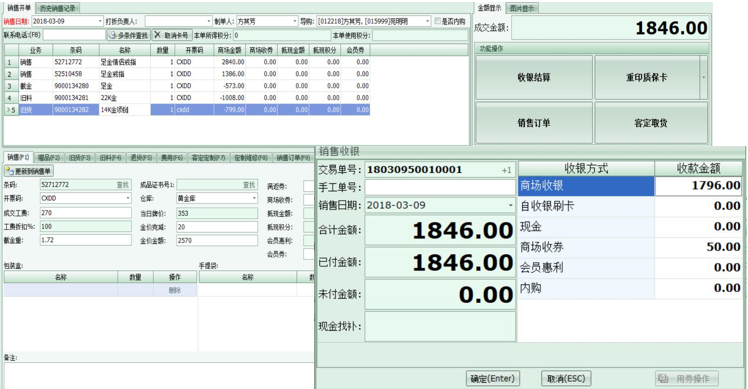This screenshot has width=748, height=389.
Task: Click the +1 next to 交易单号
Action: pos(506,170)
